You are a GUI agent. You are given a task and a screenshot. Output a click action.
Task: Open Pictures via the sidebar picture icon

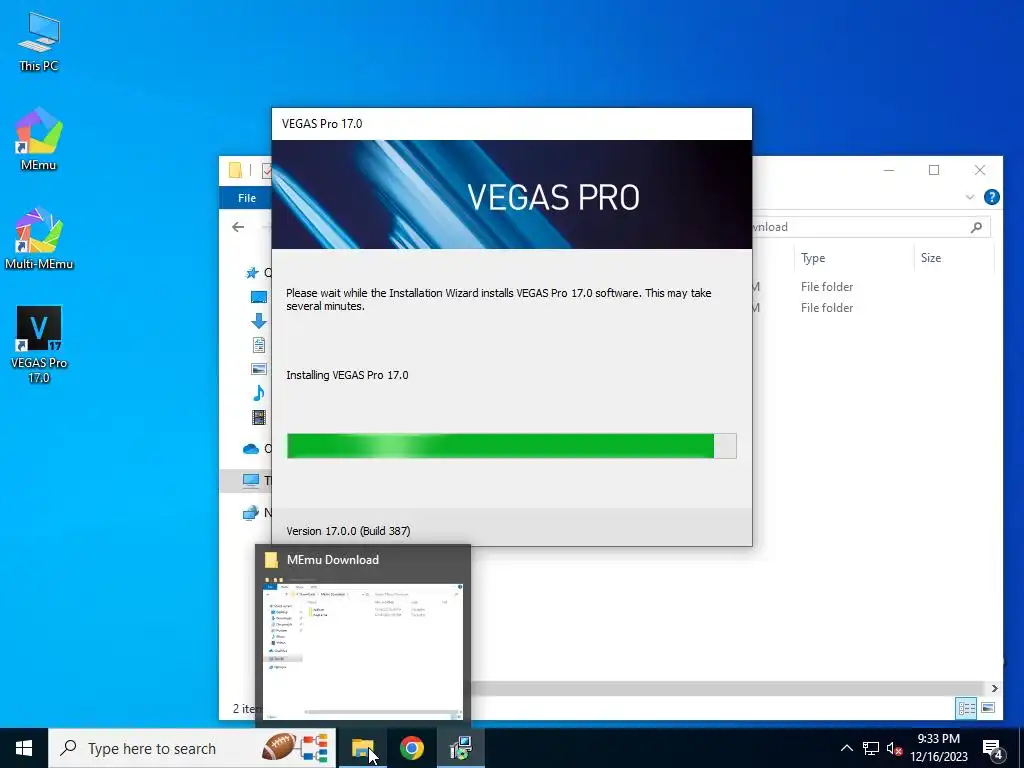point(259,369)
